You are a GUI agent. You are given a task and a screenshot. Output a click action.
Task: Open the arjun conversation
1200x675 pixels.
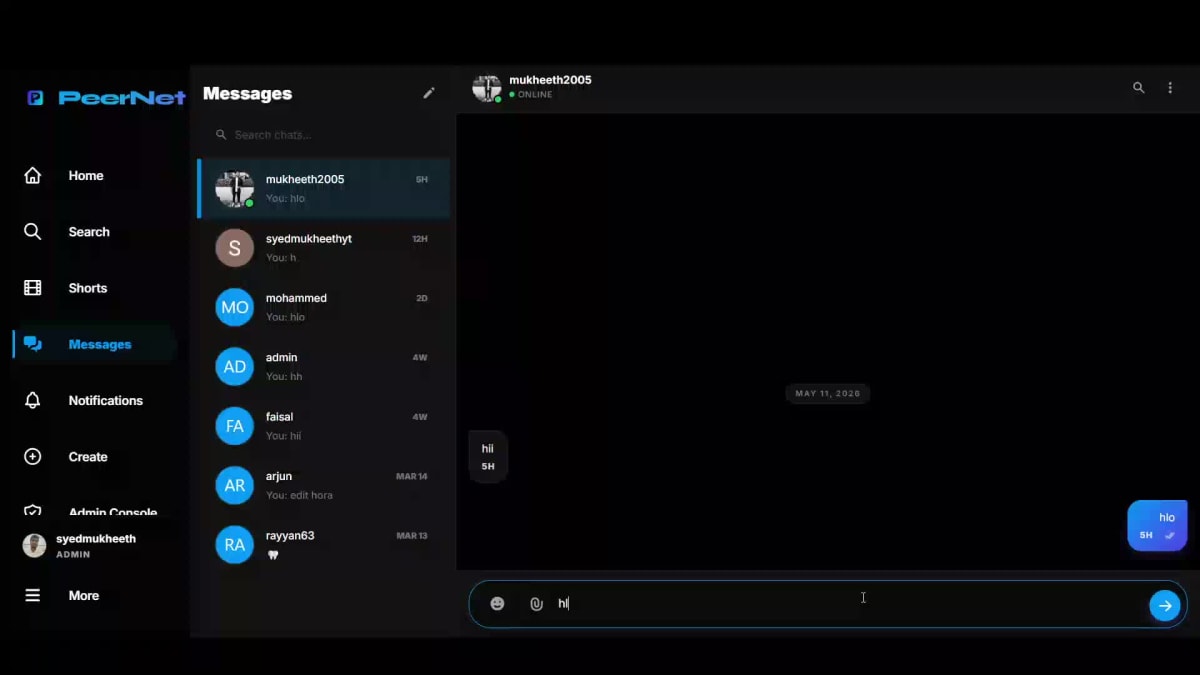pyautogui.click(x=323, y=485)
